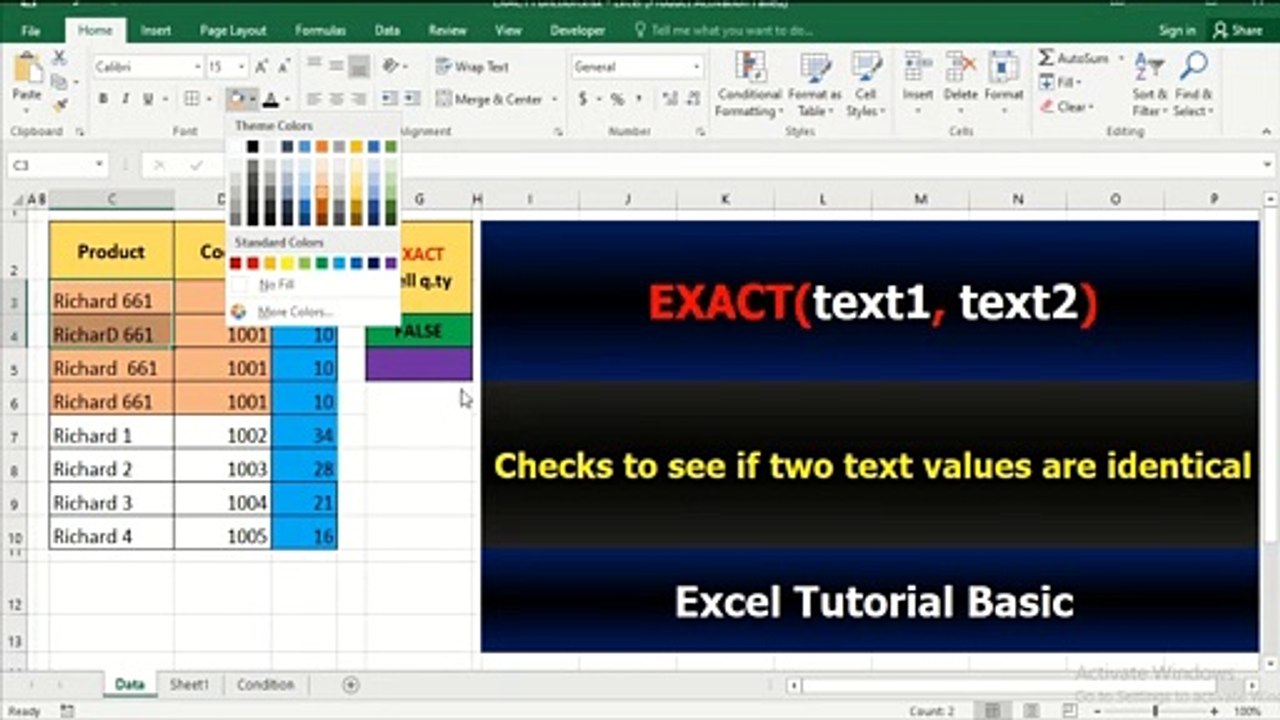The width and height of the screenshot is (1280, 720).
Task: Click the Share button
Action: pyautogui.click(x=1238, y=30)
